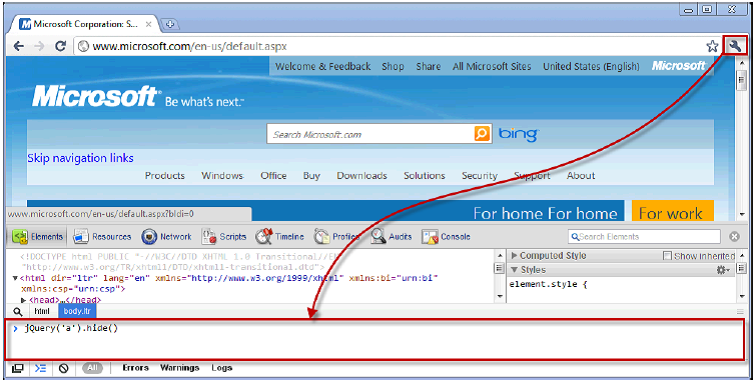The height and width of the screenshot is (383, 756).
Task: Open the Elements devtools panel
Action: [x=38, y=236]
